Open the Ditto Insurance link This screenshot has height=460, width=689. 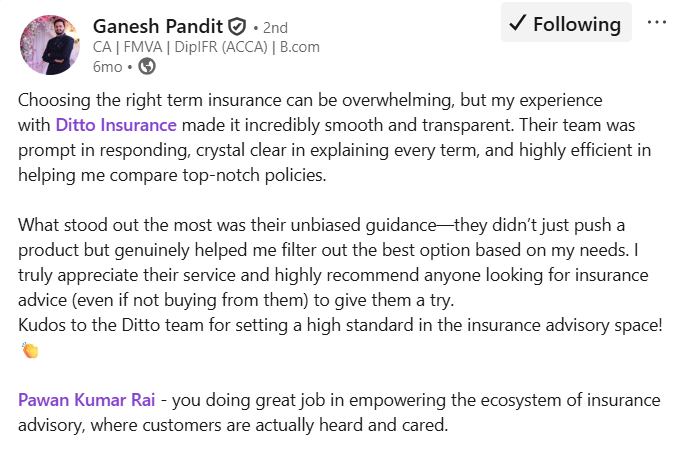116,125
